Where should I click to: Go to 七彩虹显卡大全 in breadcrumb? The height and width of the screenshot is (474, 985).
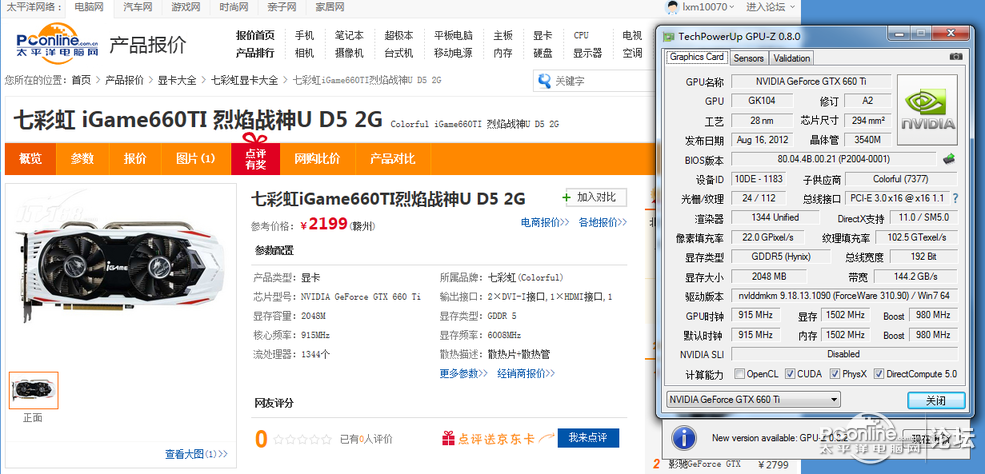click(244, 80)
